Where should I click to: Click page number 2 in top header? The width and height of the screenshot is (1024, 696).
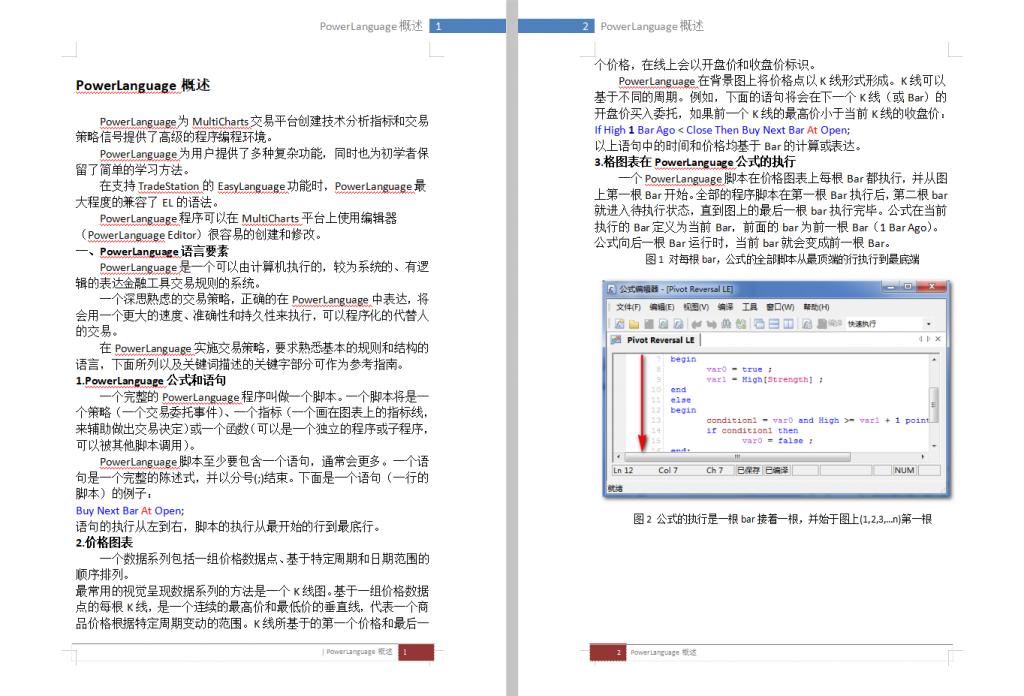pos(585,27)
